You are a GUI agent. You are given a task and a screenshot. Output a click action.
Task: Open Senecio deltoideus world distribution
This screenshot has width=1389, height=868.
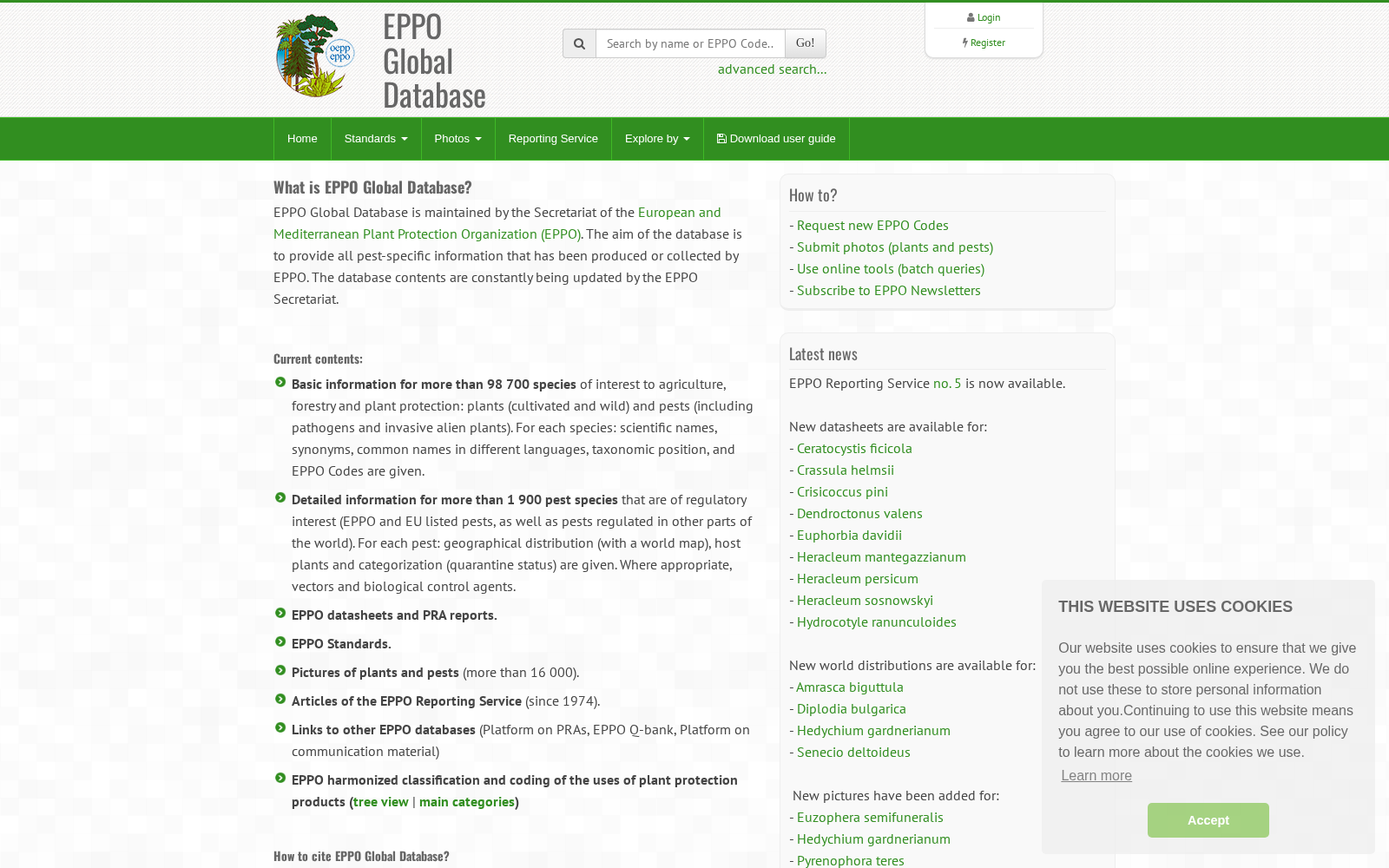pyautogui.click(x=853, y=753)
